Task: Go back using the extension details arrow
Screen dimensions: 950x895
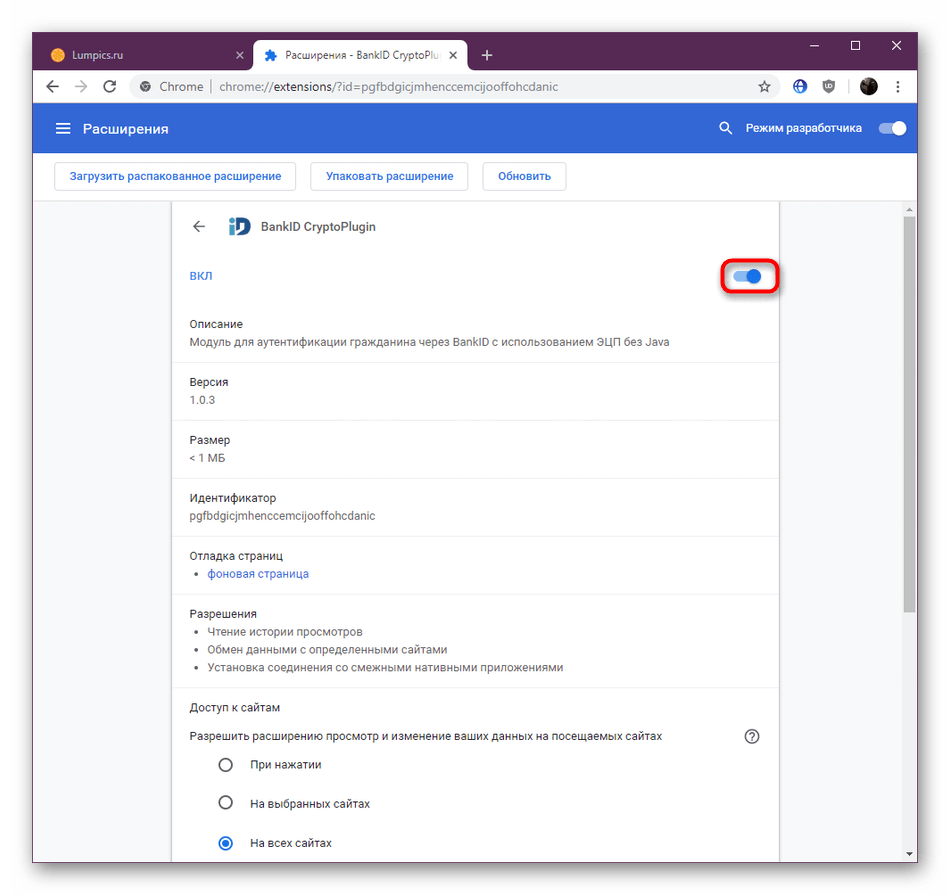Action: pos(199,227)
